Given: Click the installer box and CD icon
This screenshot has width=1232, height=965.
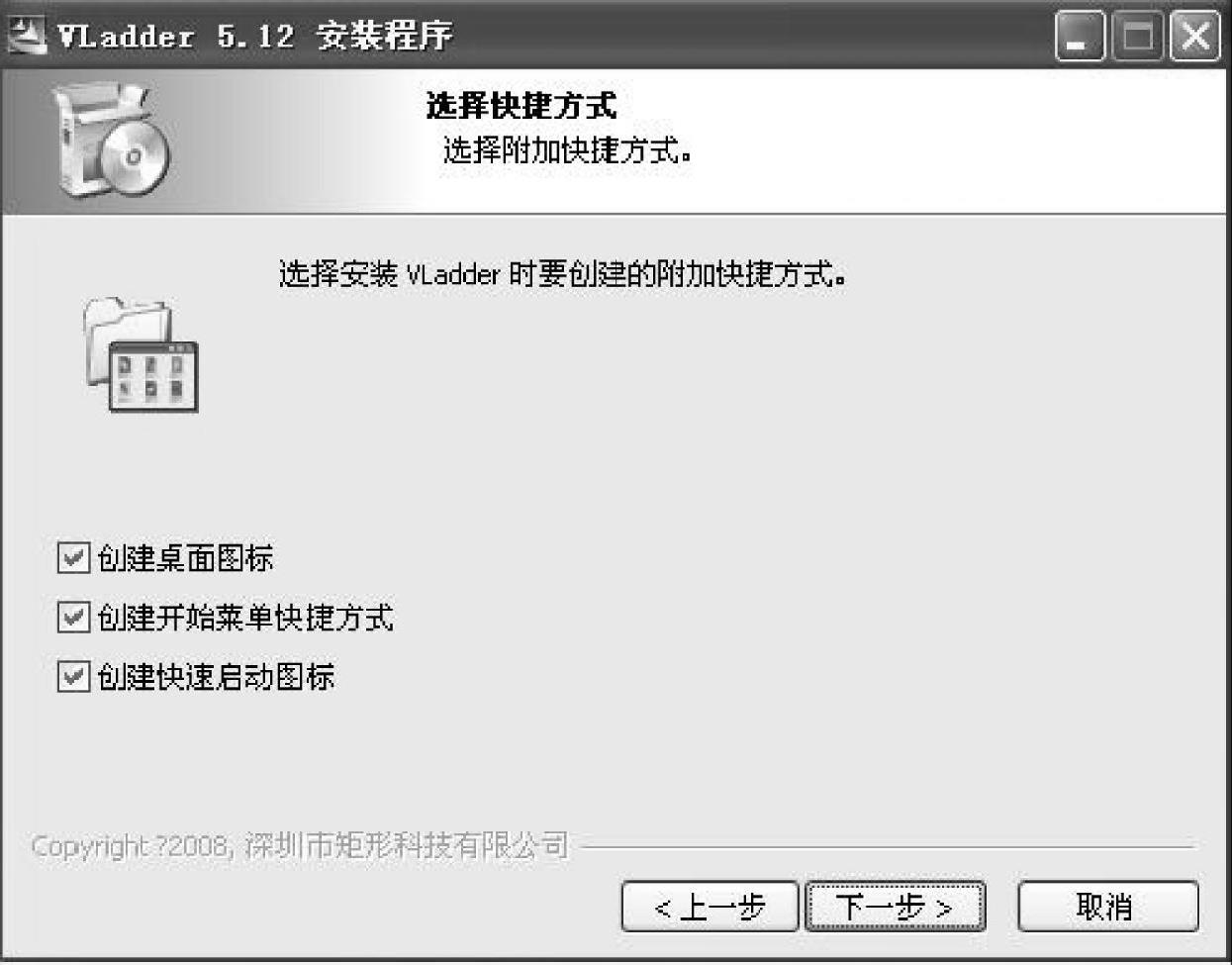Looking at the screenshot, I should (110, 141).
